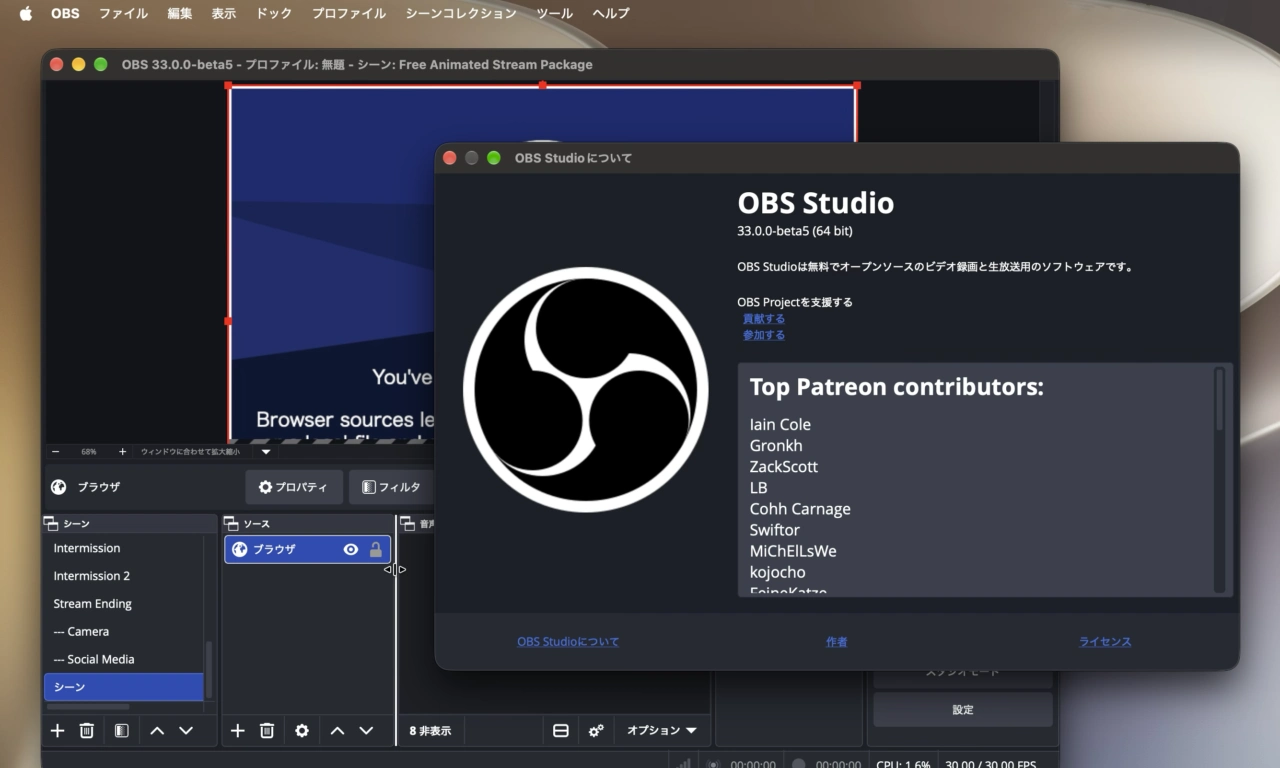Click the フィルタ button
The width and height of the screenshot is (1280, 768).
pyautogui.click(x=391, y=487)
